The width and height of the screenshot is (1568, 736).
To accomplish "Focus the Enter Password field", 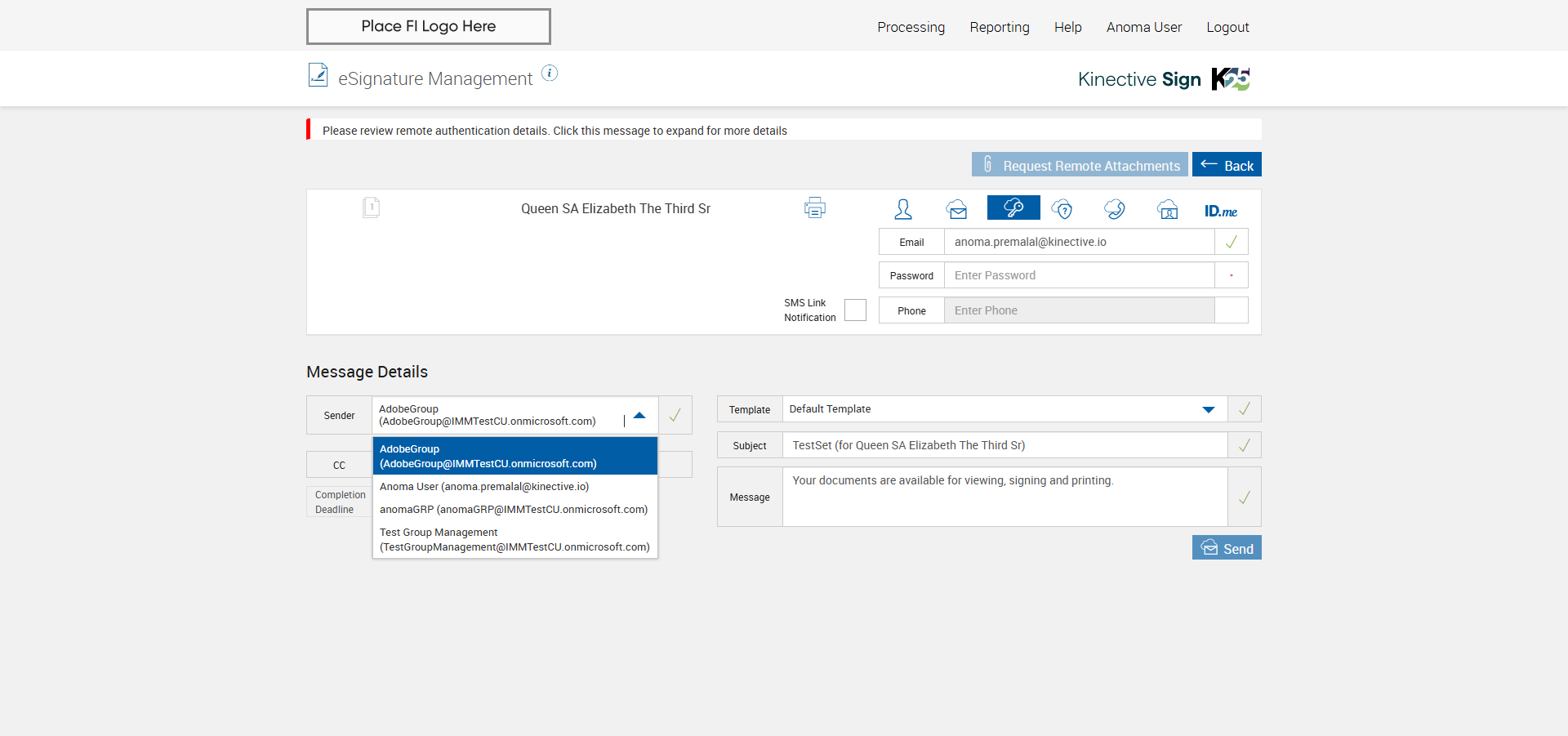I will pyautogui.click(x=1079, y=275).
